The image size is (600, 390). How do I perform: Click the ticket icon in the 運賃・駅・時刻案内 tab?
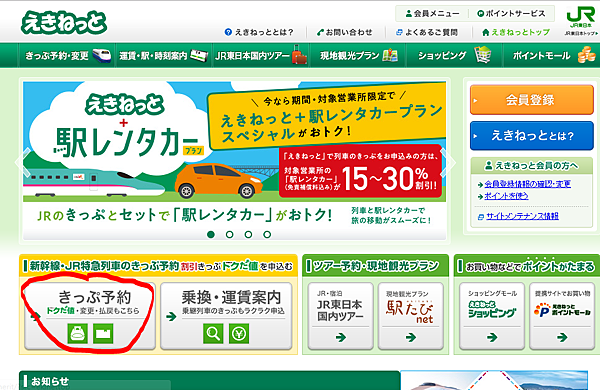tap(199, 56)
